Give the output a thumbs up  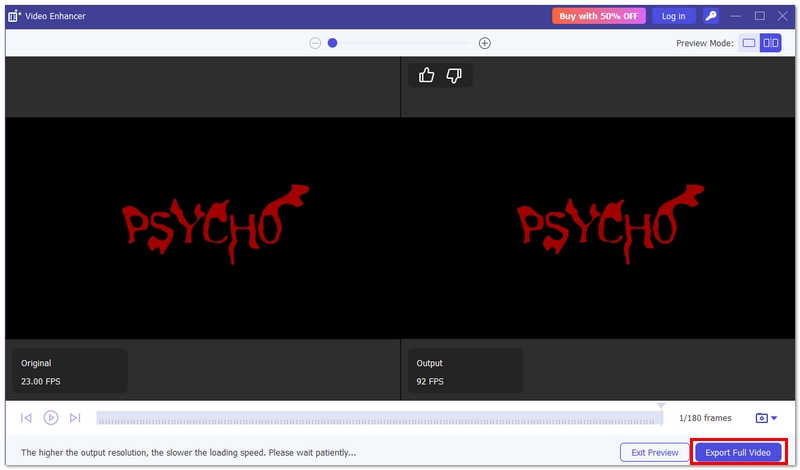pos(427,76)
